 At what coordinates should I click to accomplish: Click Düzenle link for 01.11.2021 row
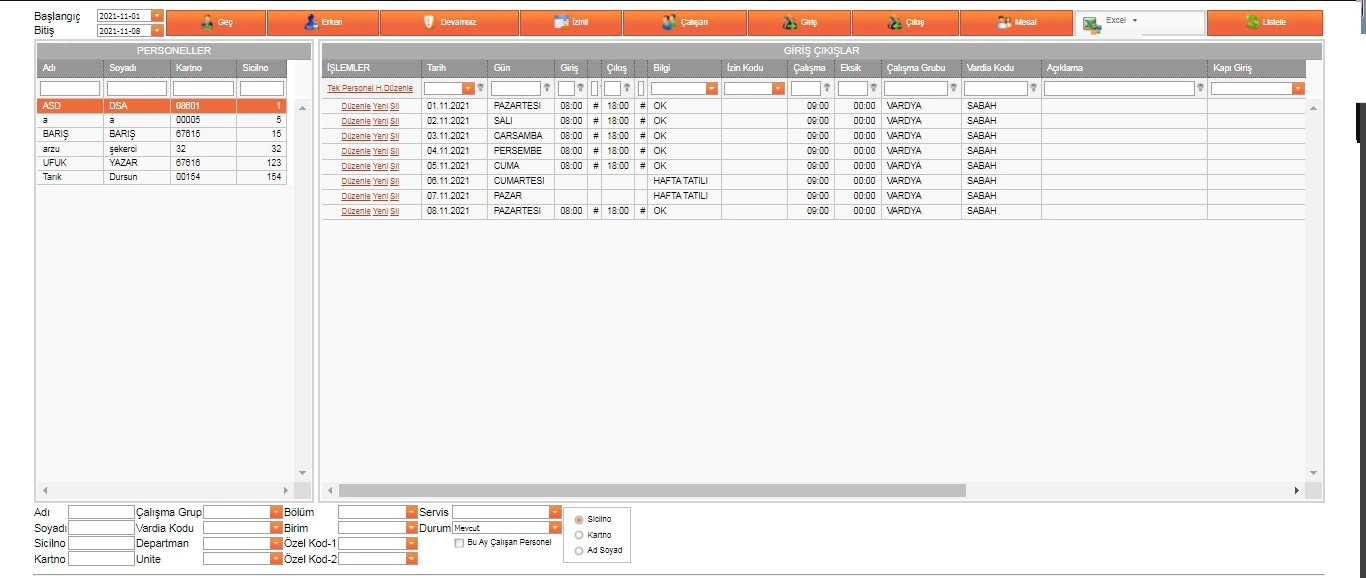(x=355, y=106)
